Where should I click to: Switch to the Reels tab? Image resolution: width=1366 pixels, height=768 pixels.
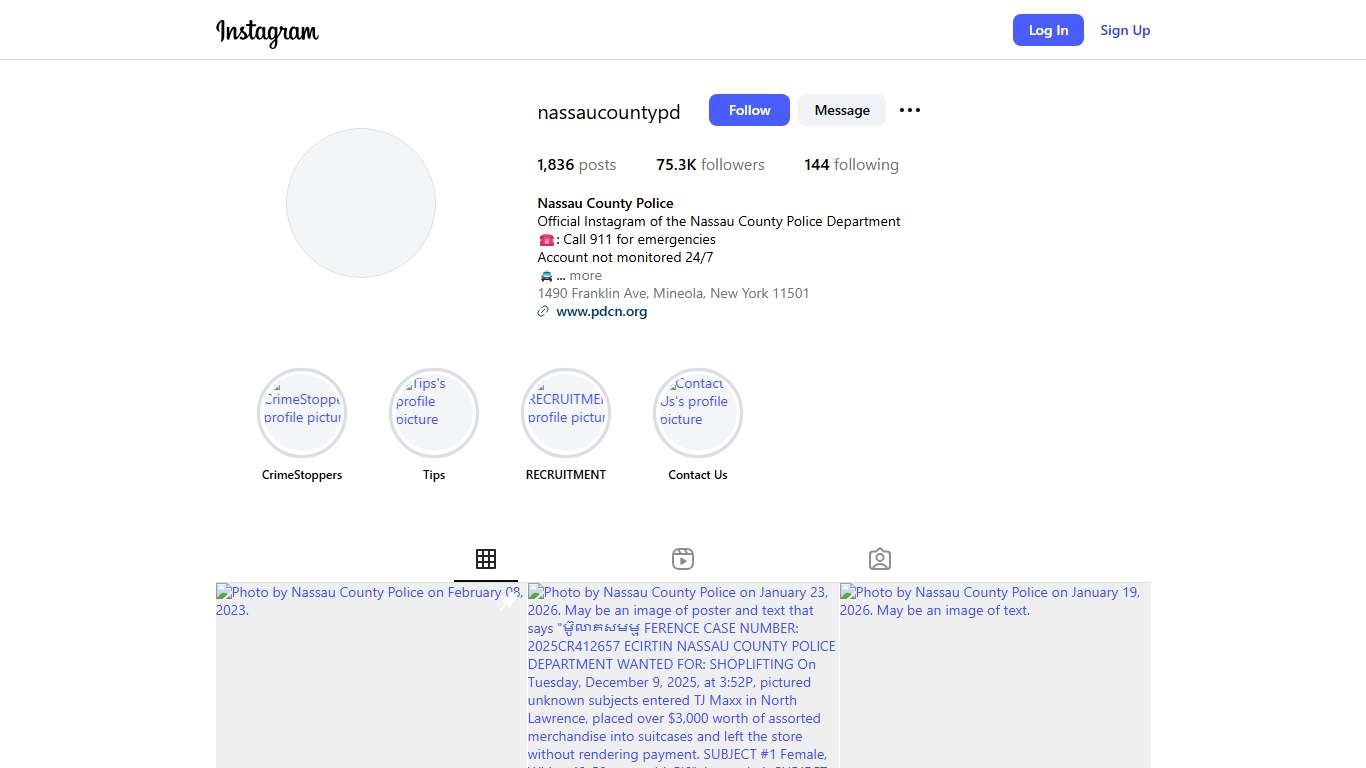pyautogui.click(x=683, y=559)
